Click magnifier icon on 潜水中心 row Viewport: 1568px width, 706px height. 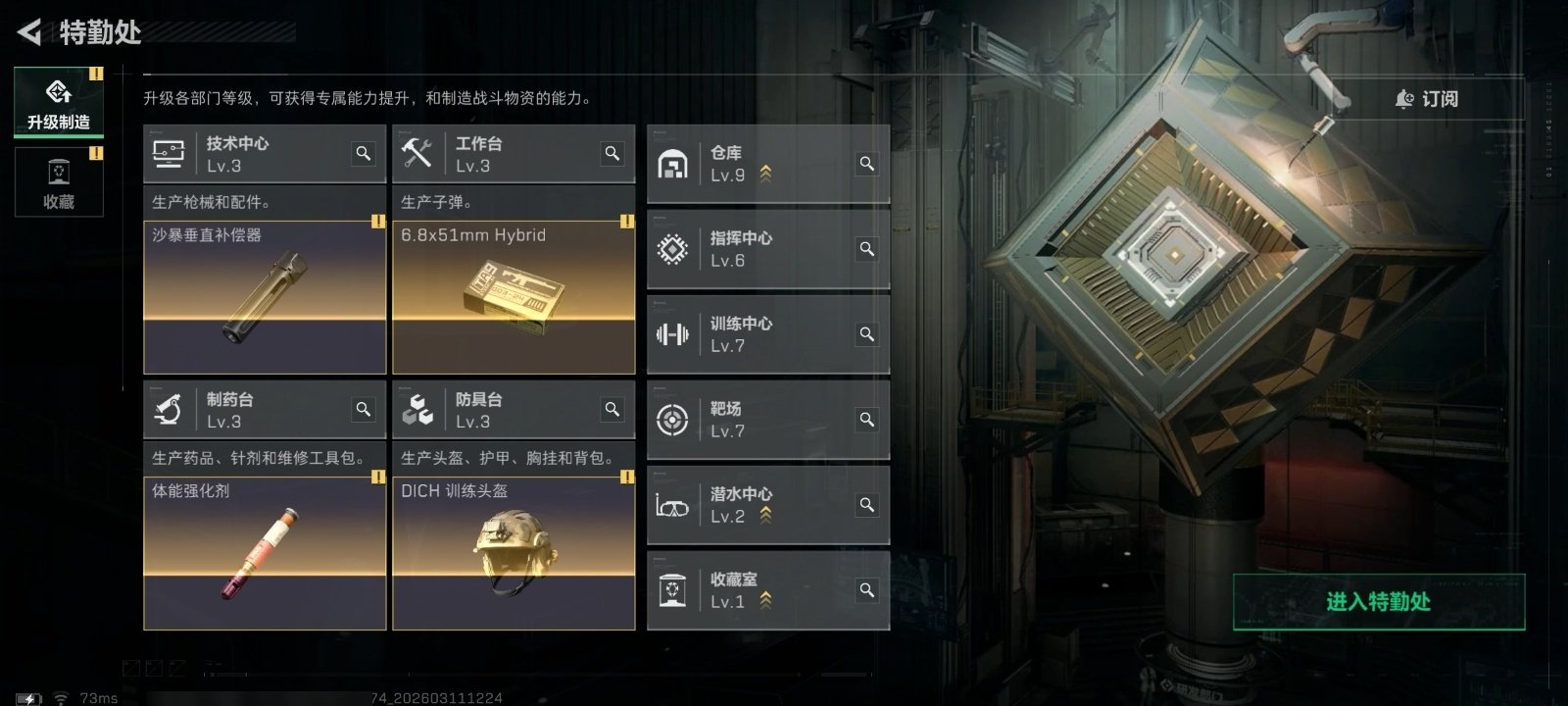[867, 505]
